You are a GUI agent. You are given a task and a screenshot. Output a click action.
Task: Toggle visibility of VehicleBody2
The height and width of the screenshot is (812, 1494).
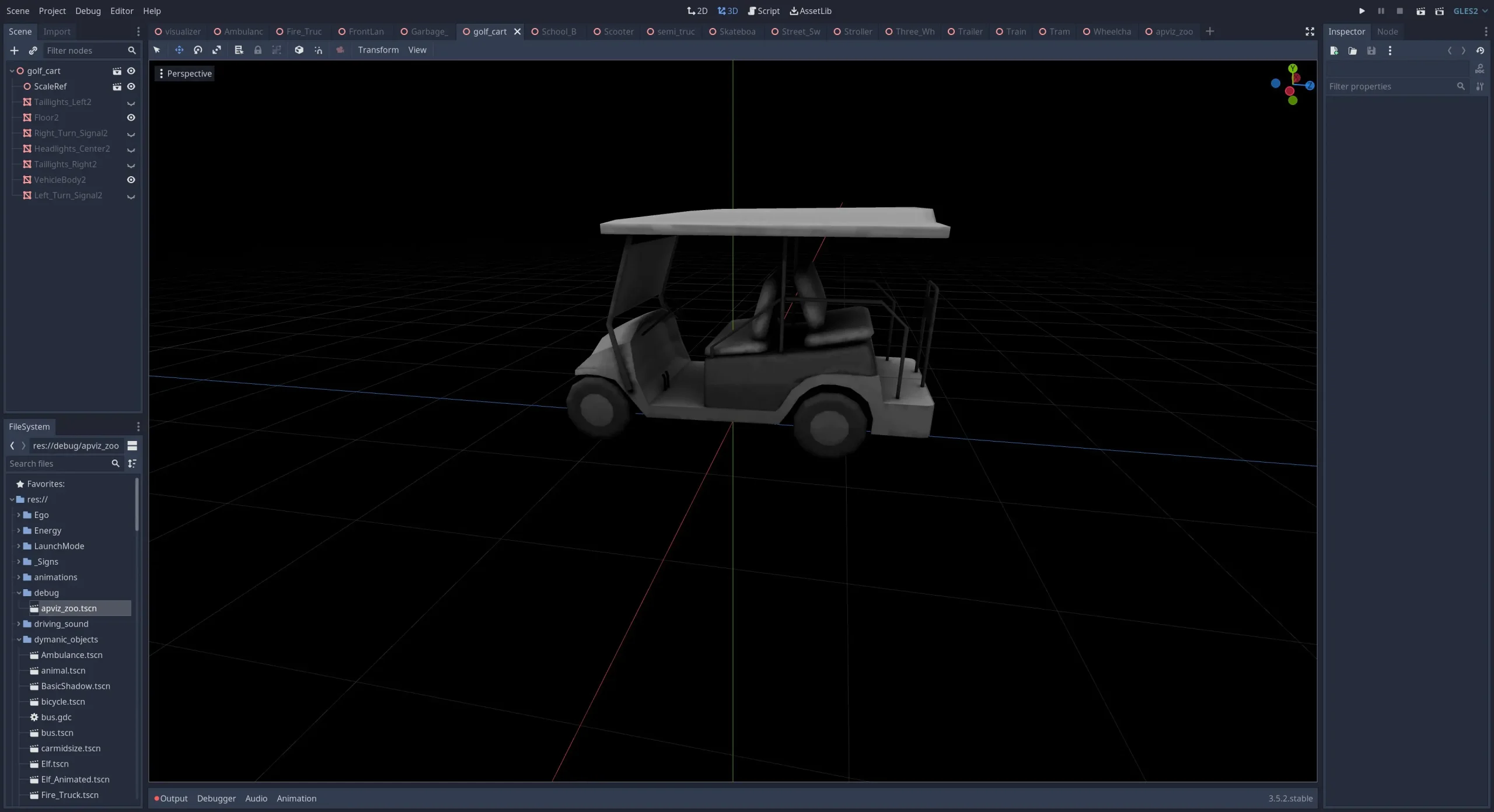(x=131, y=180)
